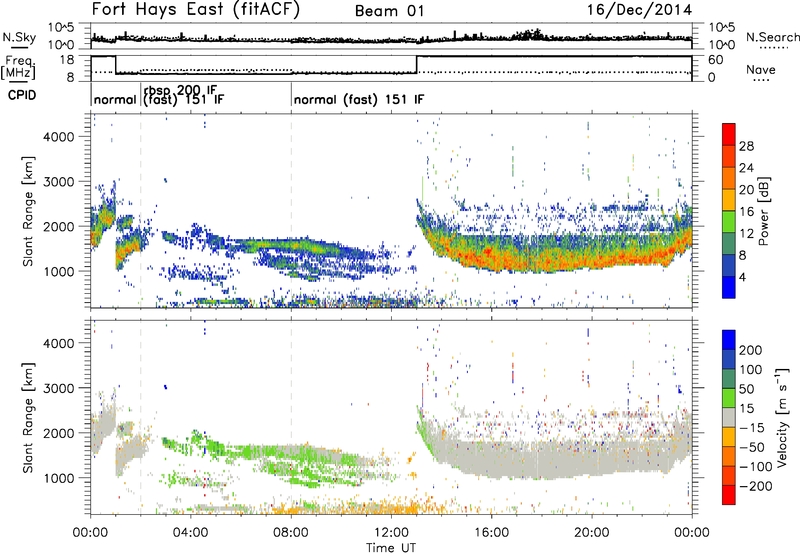
Task: Click the '28' tick on Power colorbar
Action: coord(746,146)
